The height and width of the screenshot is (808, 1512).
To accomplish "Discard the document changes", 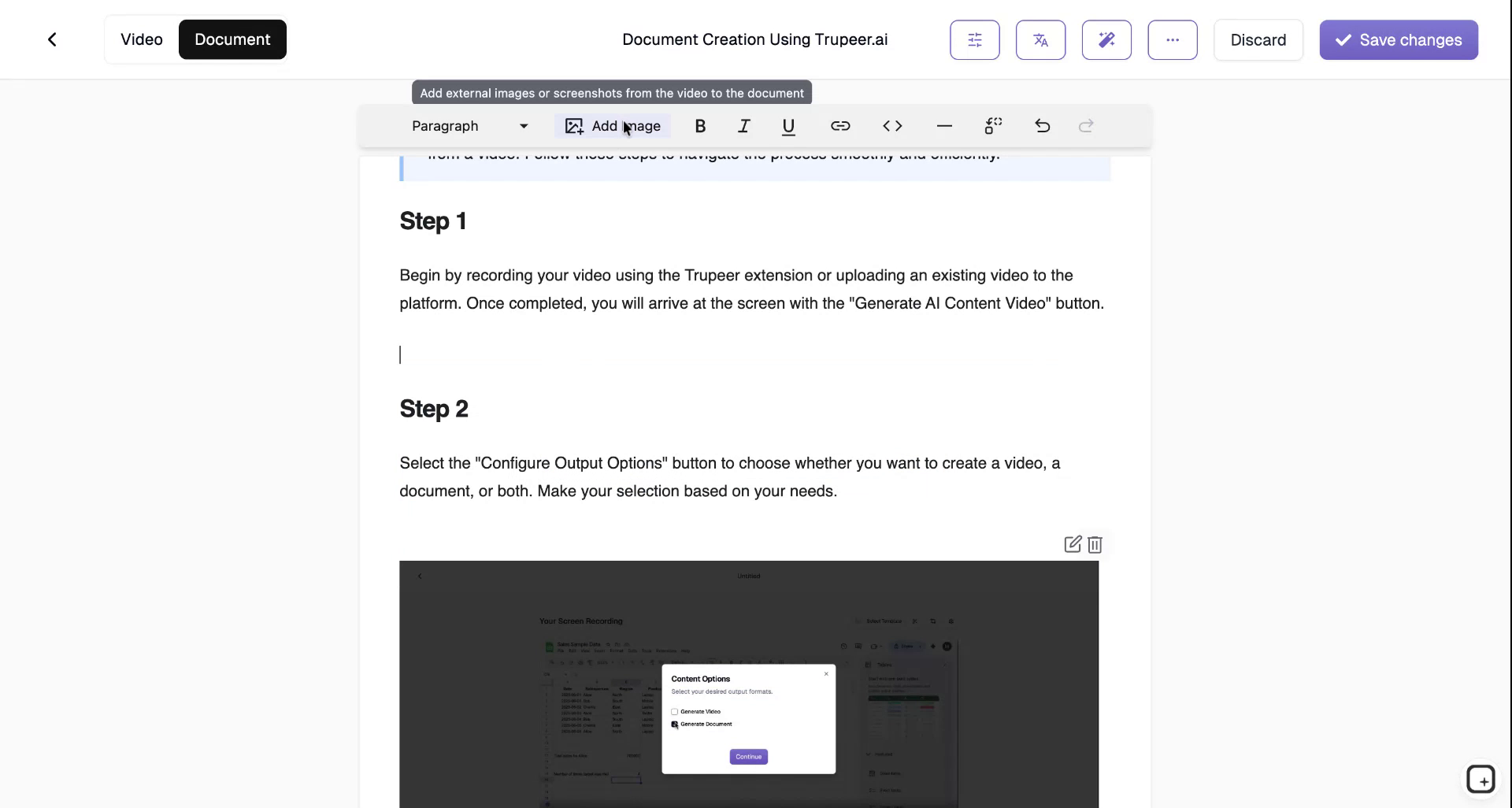I will [1258, 39].
